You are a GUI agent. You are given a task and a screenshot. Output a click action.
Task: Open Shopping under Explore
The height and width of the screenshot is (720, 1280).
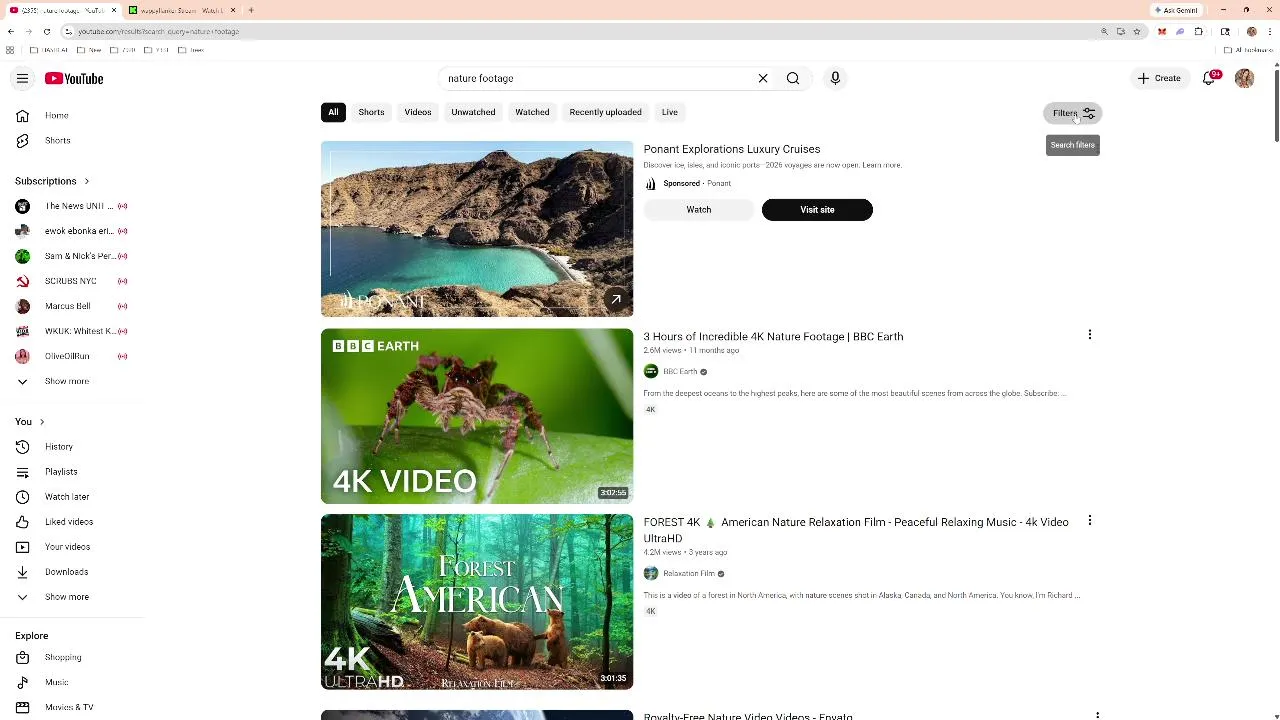[x=72, y=658]
